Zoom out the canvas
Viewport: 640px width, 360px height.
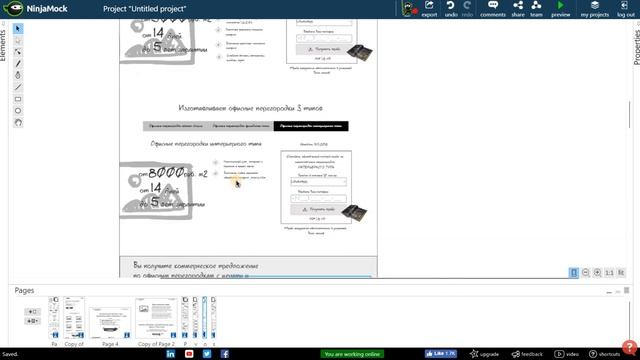tap(586, 273)
